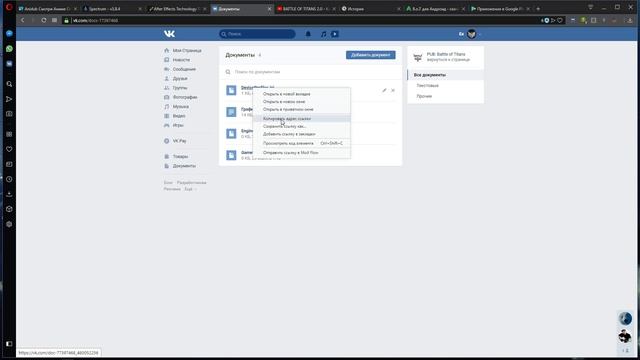Viewport: 640px width, 360px height.
Task: Open settings gear in Opera sidebar
Action: [9, 224]
